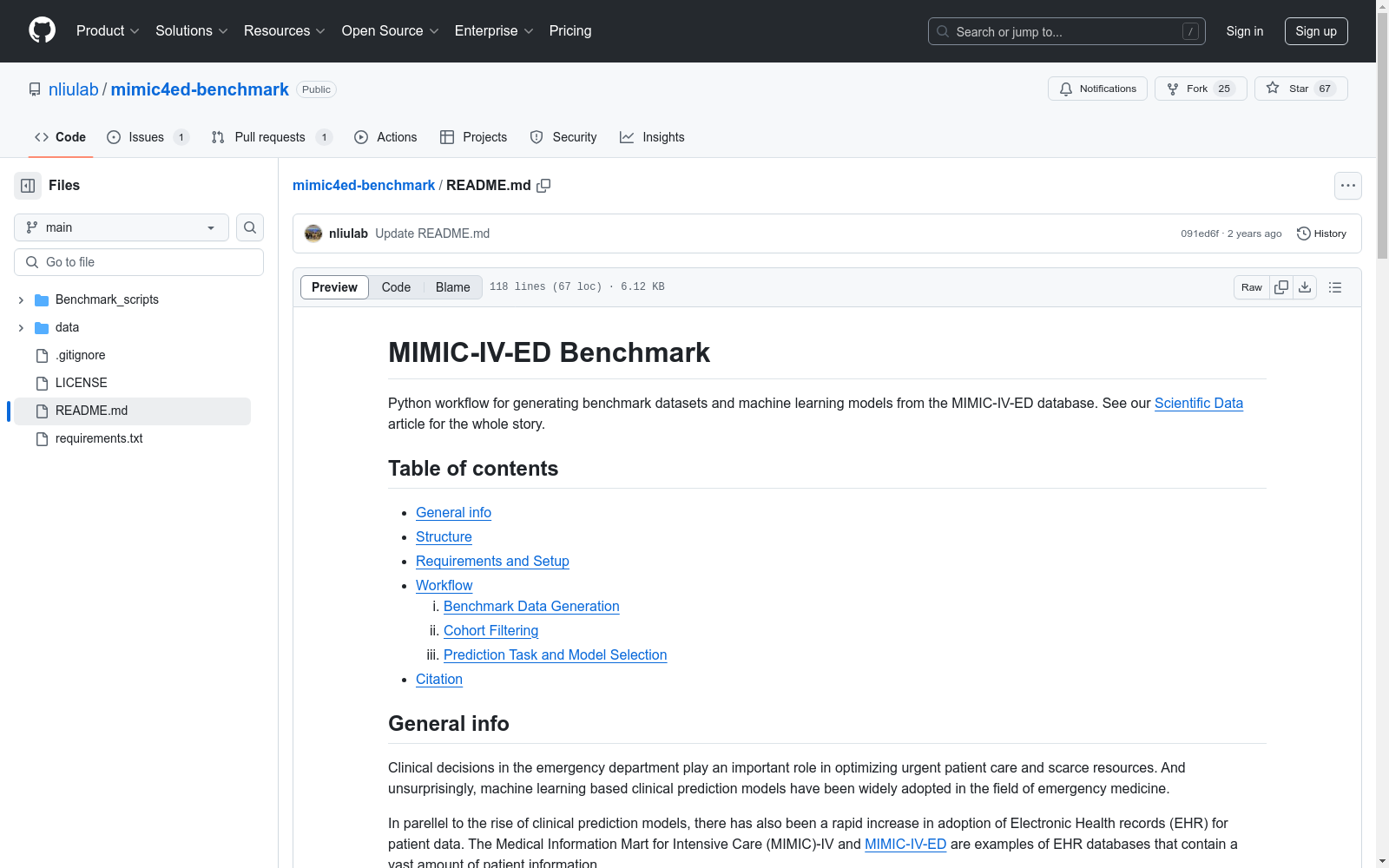Viewport: 1389px width, 868px height.
Task: Copy the README.md file path
Action: [543, 186]
